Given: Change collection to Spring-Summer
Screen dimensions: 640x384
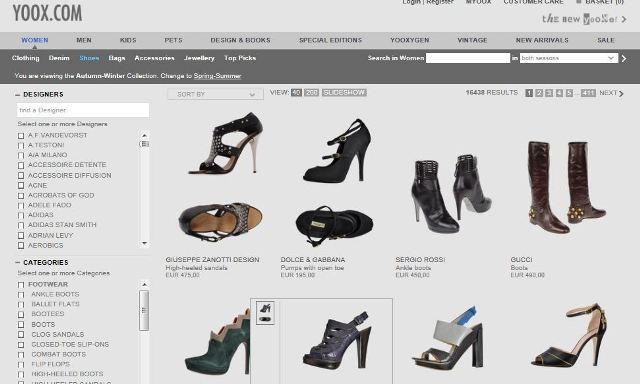Looking at the screenshot, I should click(217, 76).
